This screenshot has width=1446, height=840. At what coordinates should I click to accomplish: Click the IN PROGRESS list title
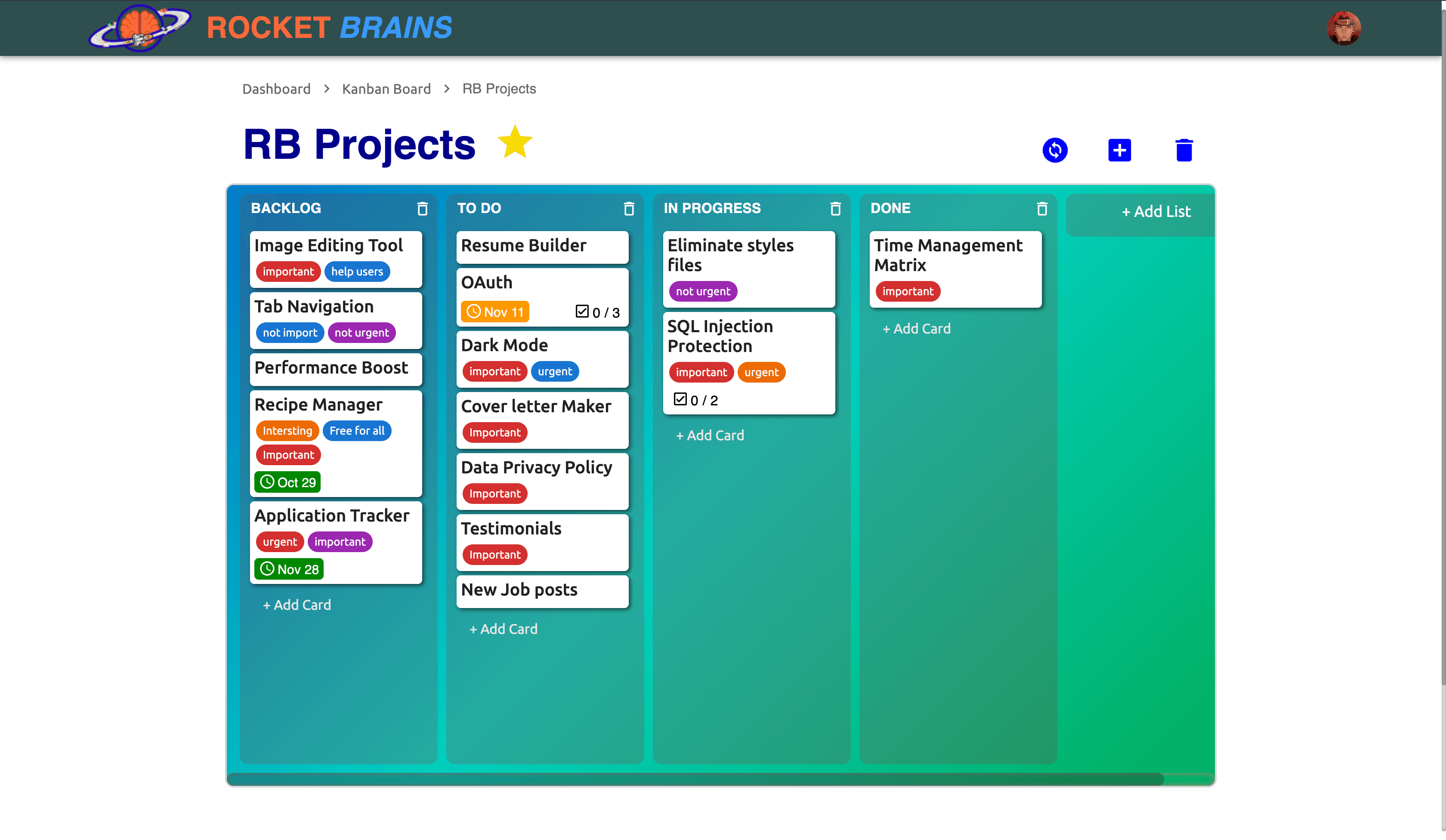click(x=712, y=208)
